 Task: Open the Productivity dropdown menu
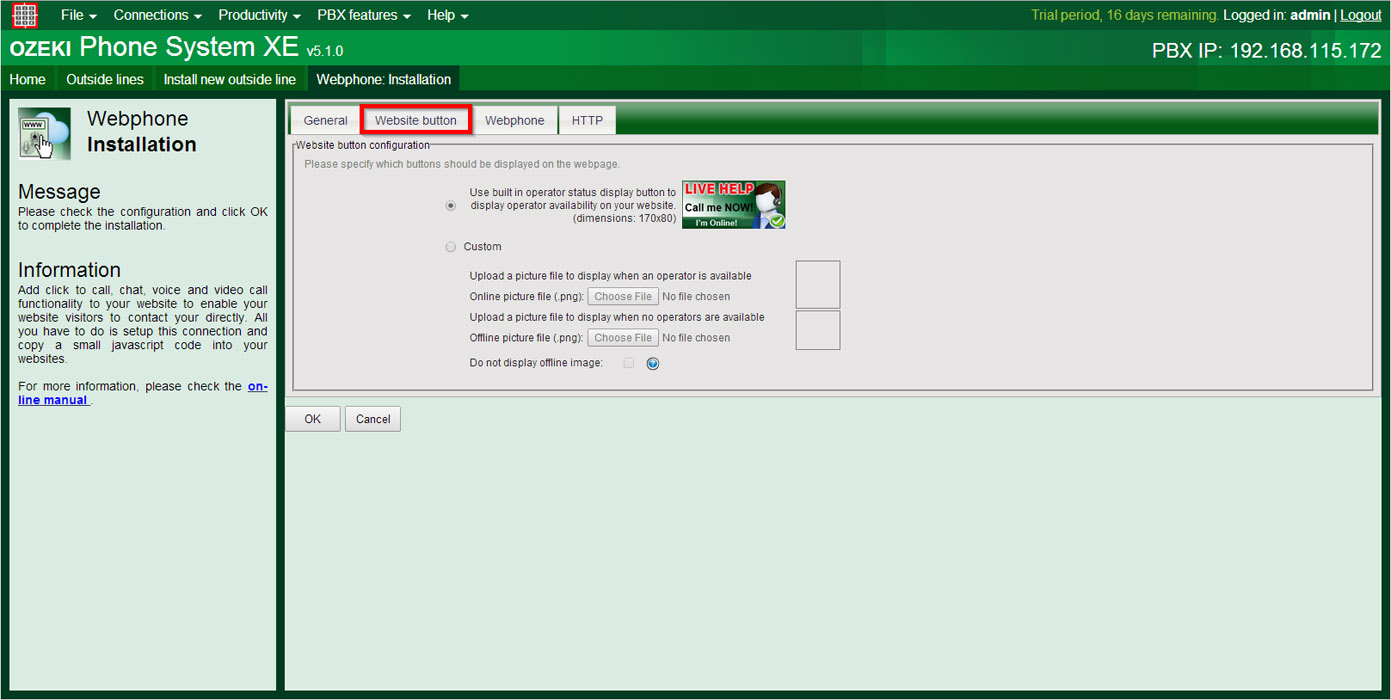click(259, 15)
